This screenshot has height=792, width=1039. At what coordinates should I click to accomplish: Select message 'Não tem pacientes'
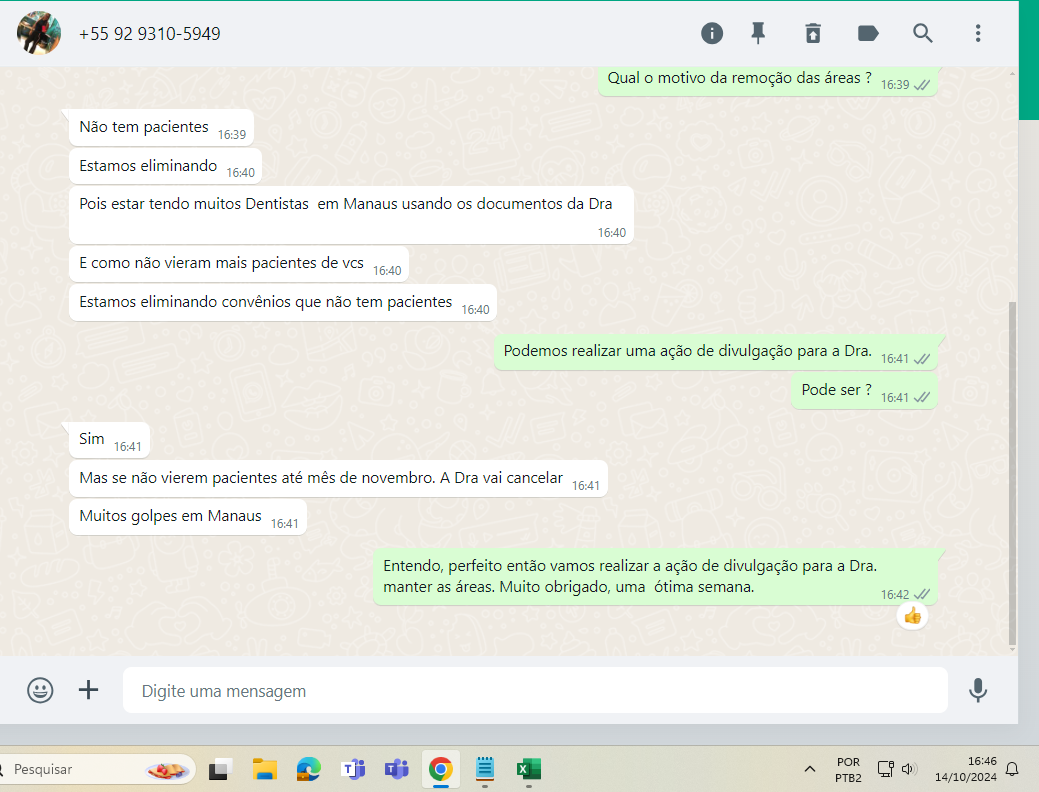pyautogui.click(x=161, y=127)
